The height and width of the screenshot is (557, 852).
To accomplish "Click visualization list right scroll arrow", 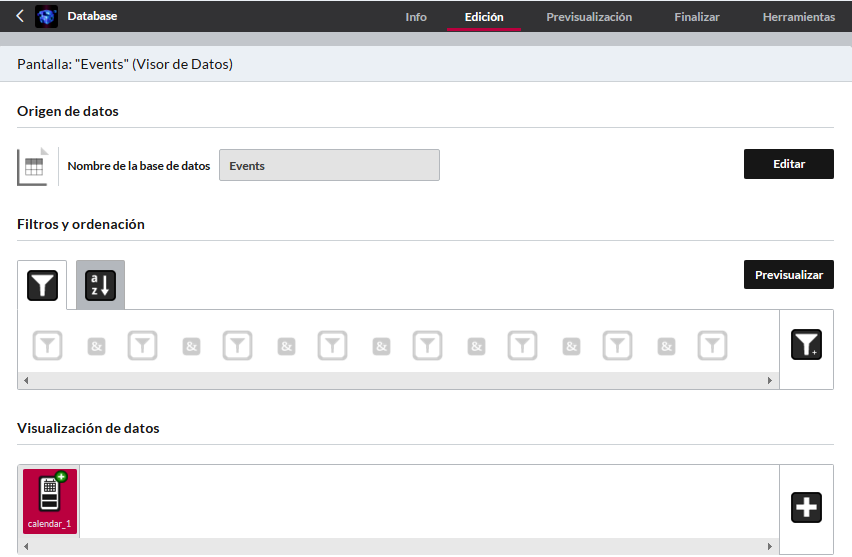I will 769,546.
